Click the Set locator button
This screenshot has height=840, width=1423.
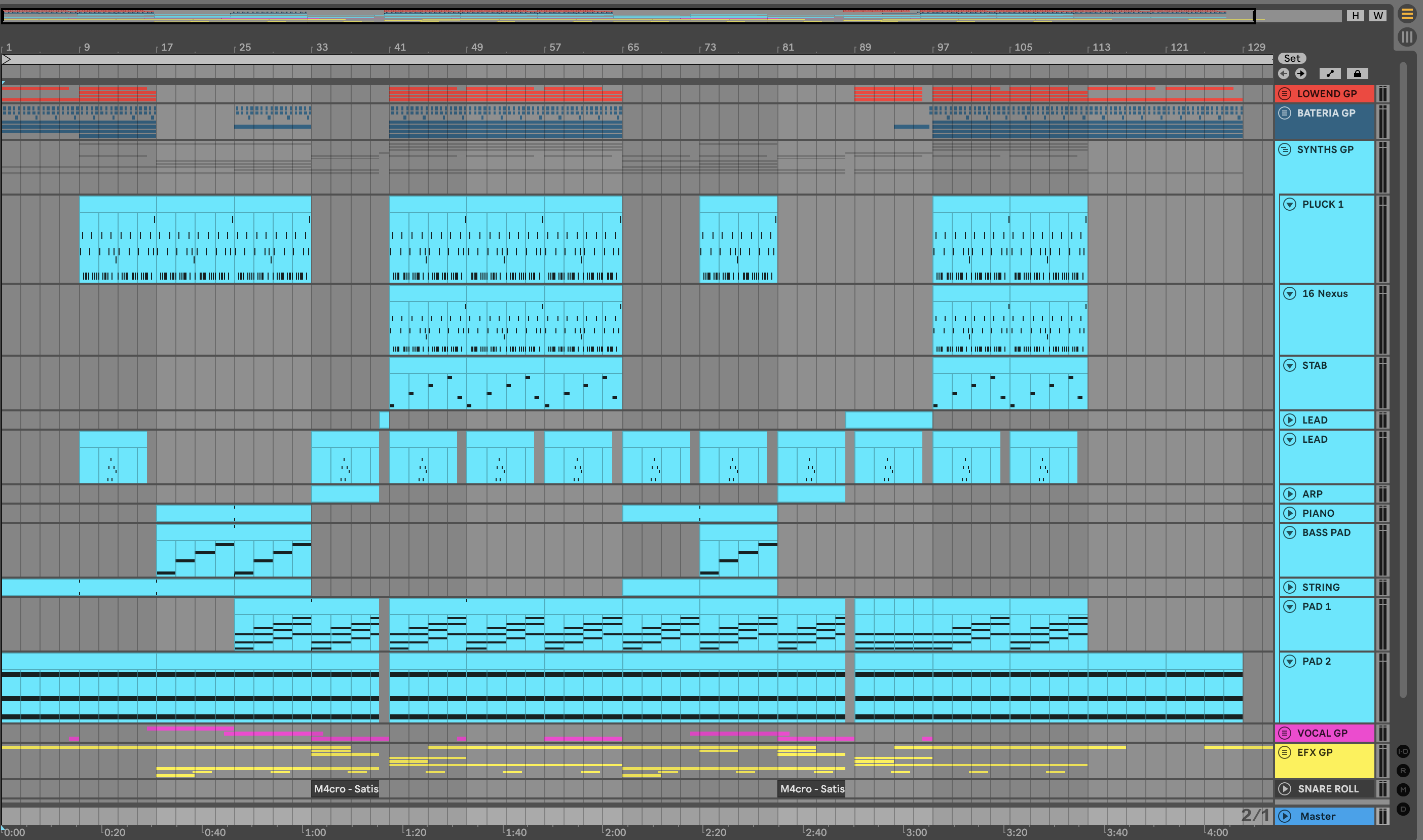pos(1292,58)
